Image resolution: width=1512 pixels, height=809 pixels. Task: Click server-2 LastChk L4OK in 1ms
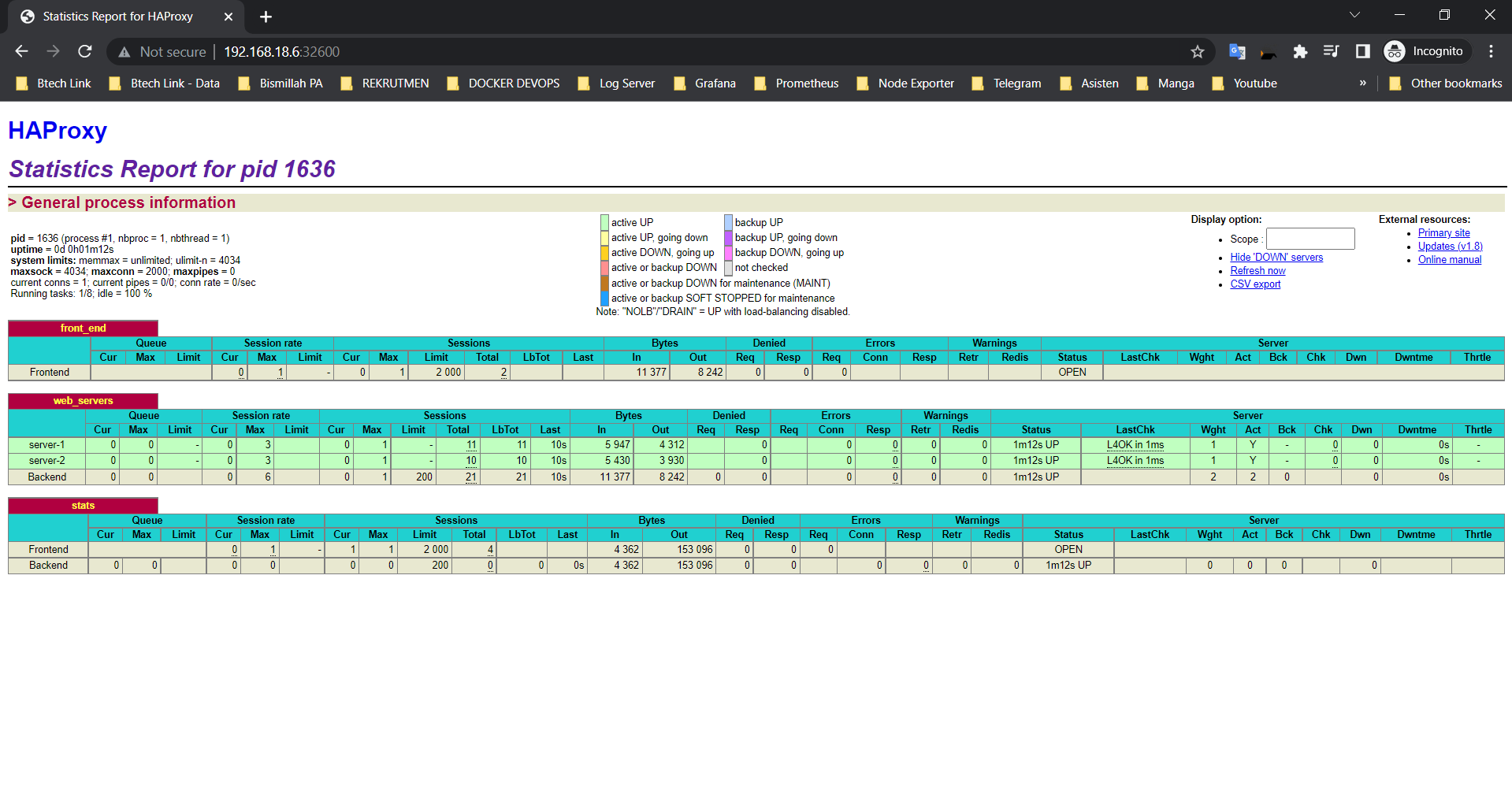(1135, 461)
